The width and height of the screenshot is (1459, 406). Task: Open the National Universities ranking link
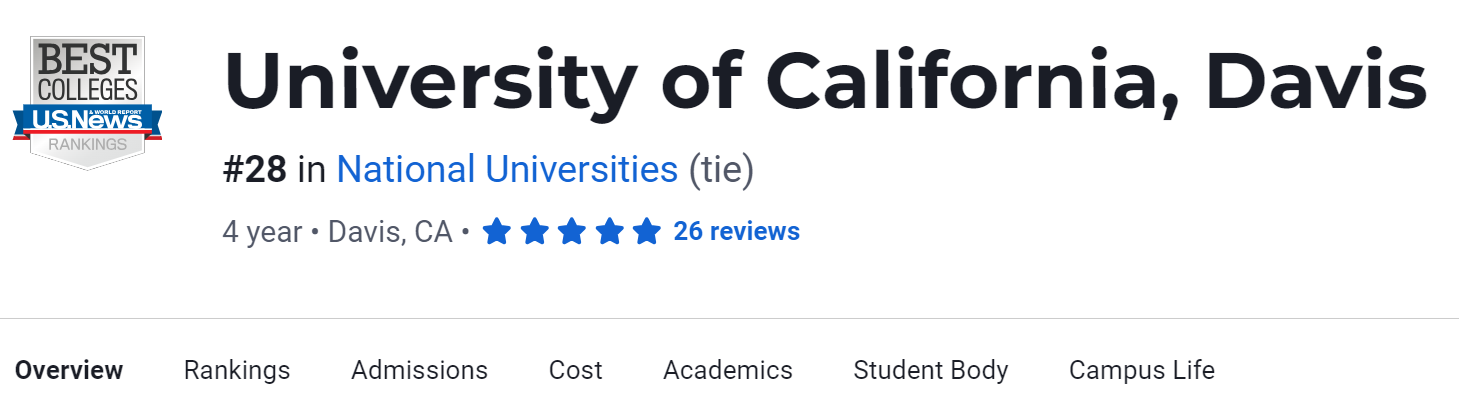tap(507, 170)
